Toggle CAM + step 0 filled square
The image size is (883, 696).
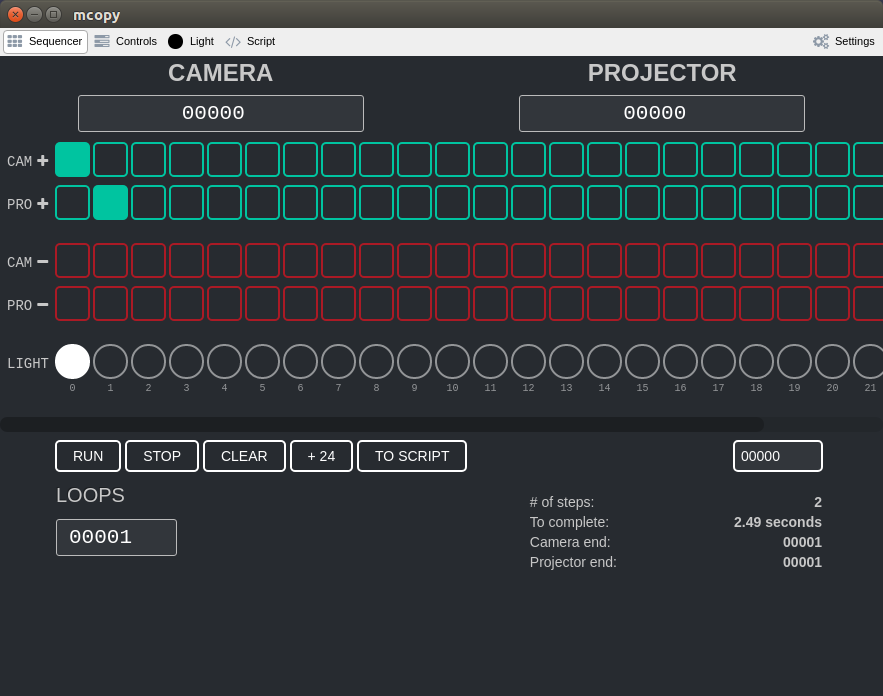tap(72, 159)
